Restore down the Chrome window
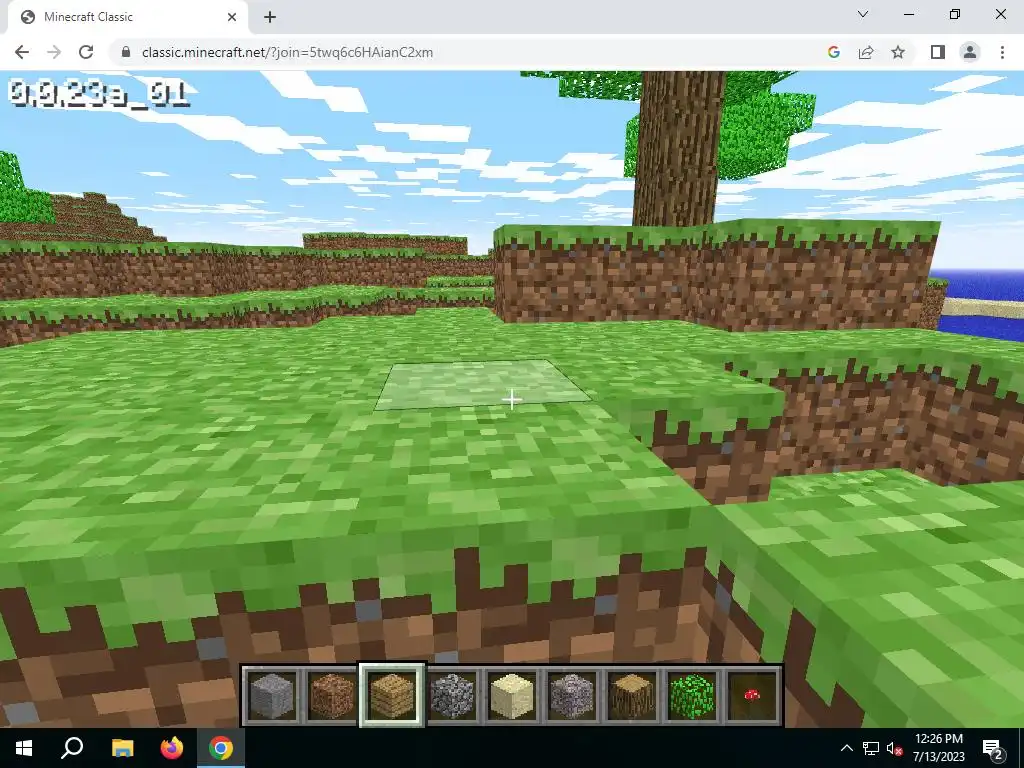This screenshot has height=768, width=1024. pos(955,14)
